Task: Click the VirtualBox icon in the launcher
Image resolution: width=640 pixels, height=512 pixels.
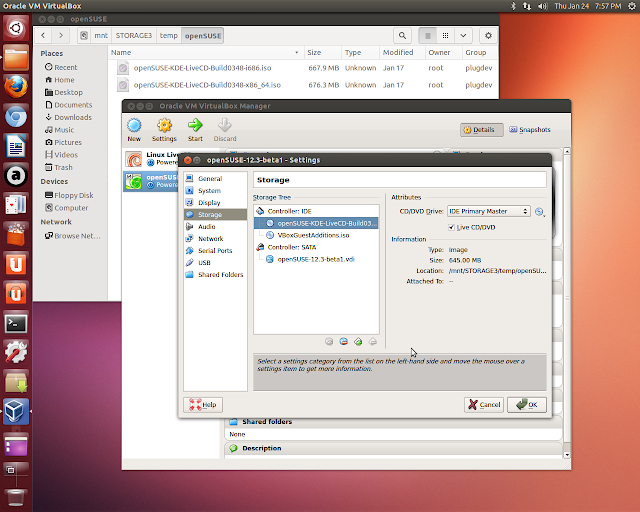Action: (x=16, y=411)
